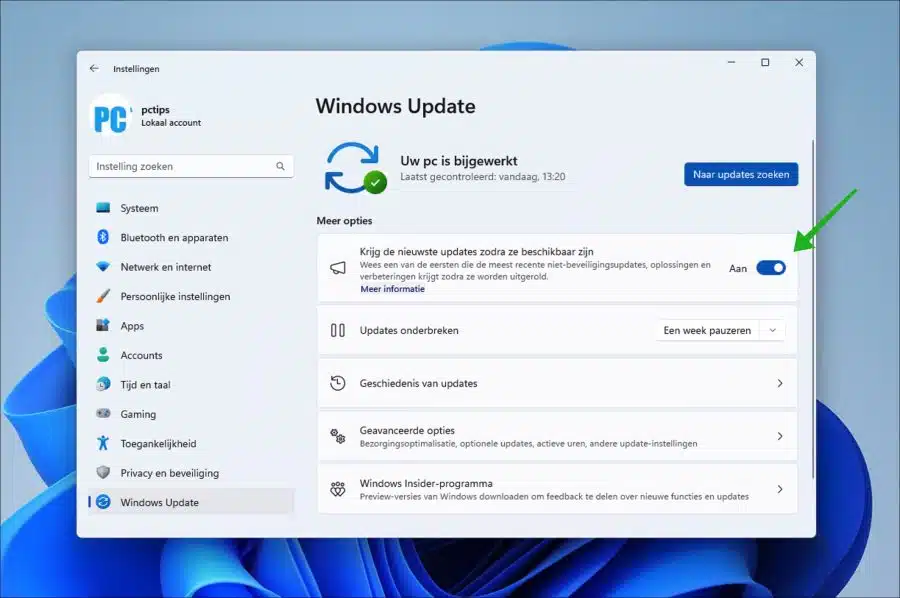Click the Updates onderbreken label
The image size is (900, 598).
(x=409, y=330)
